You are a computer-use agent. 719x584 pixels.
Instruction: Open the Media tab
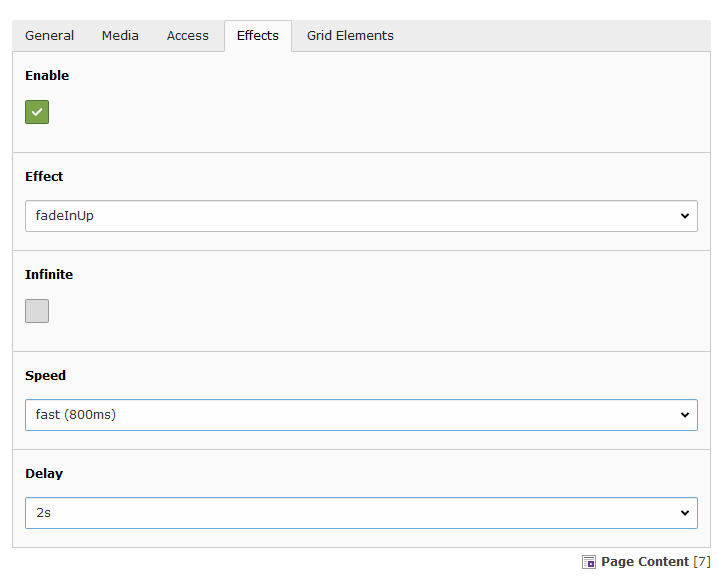click(120, 36)
